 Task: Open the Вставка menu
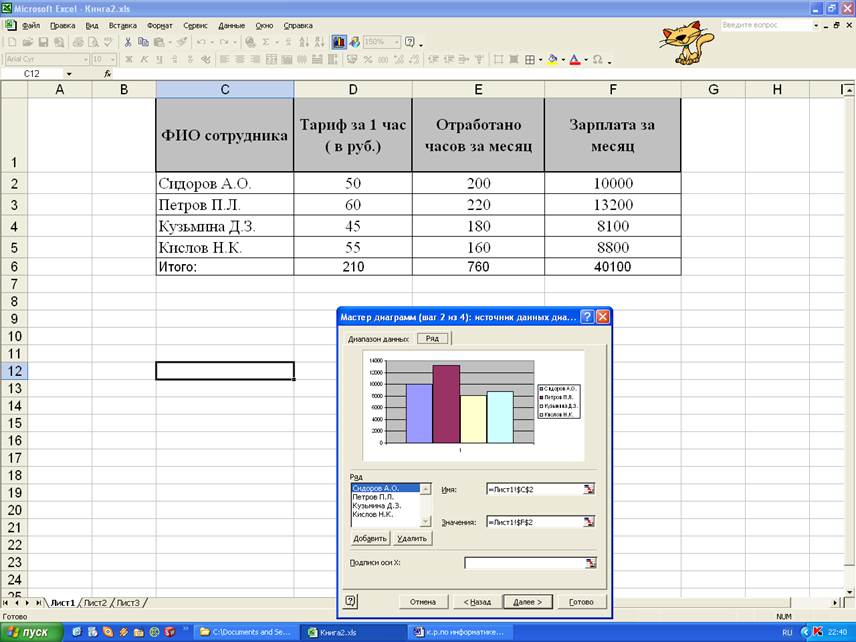(122, 25)
